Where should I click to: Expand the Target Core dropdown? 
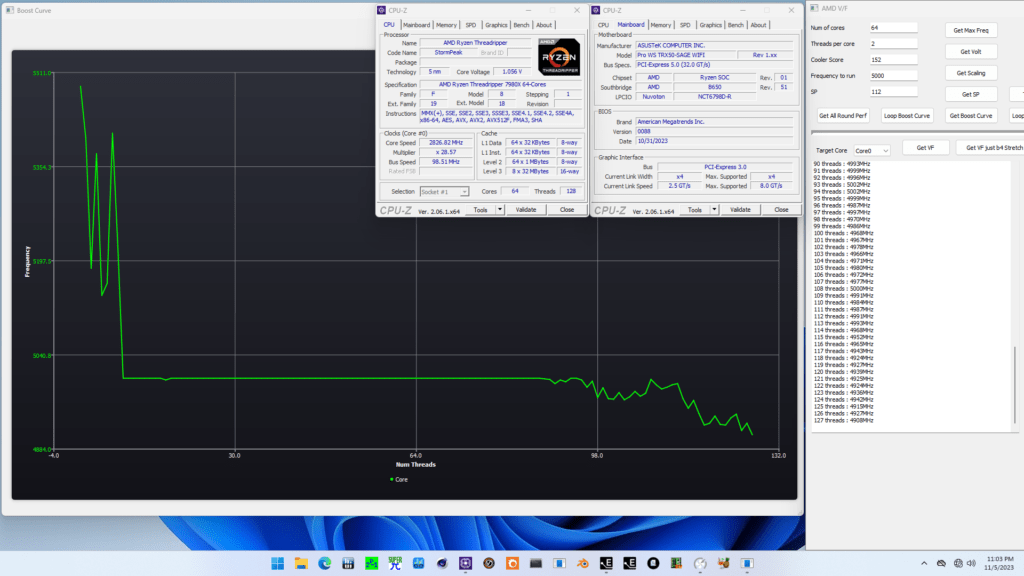pyautogui.click(x=872, y=151)
